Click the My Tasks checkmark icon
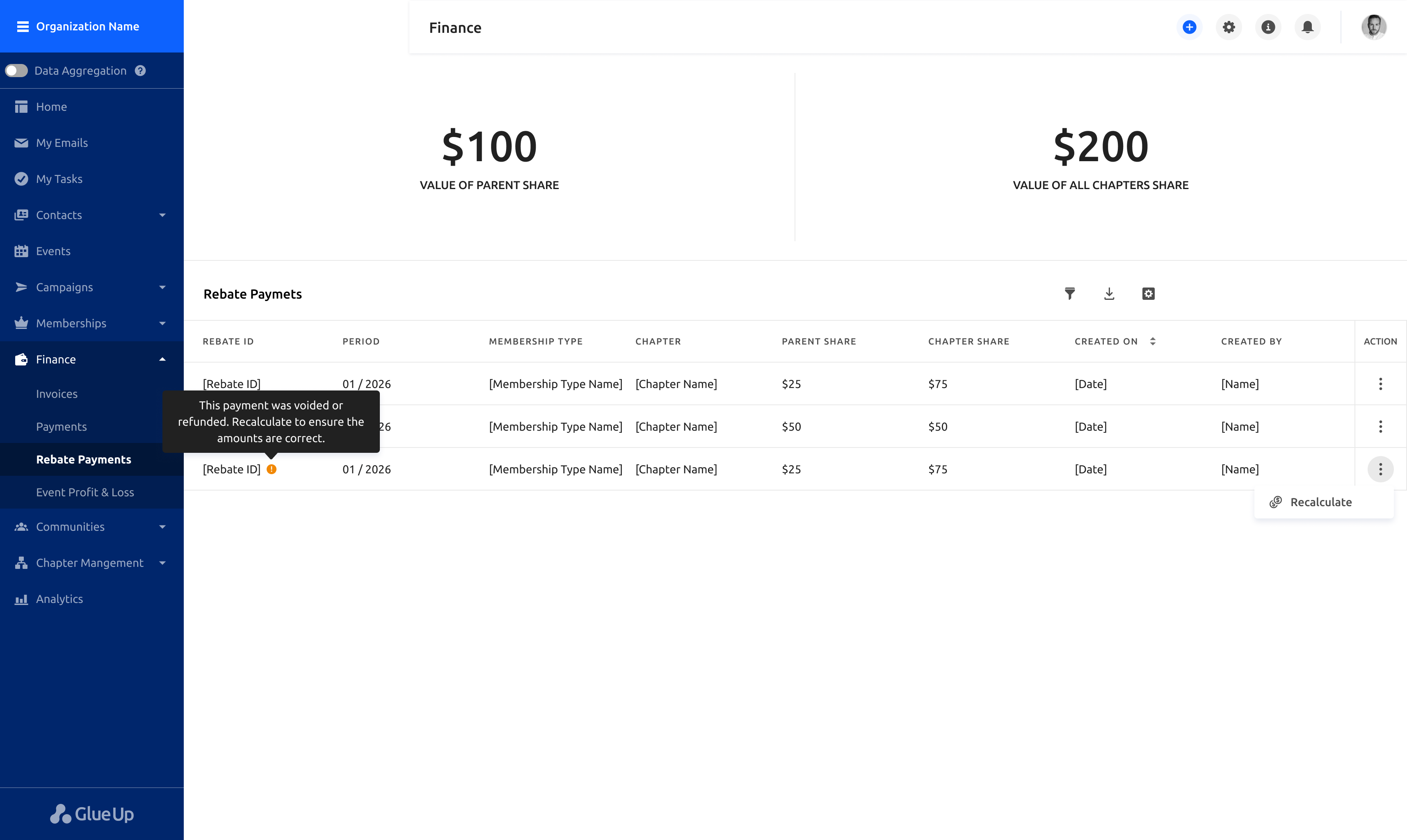Image resolution: width=1407 pixels, height=840 pixels. click(21, 179)
